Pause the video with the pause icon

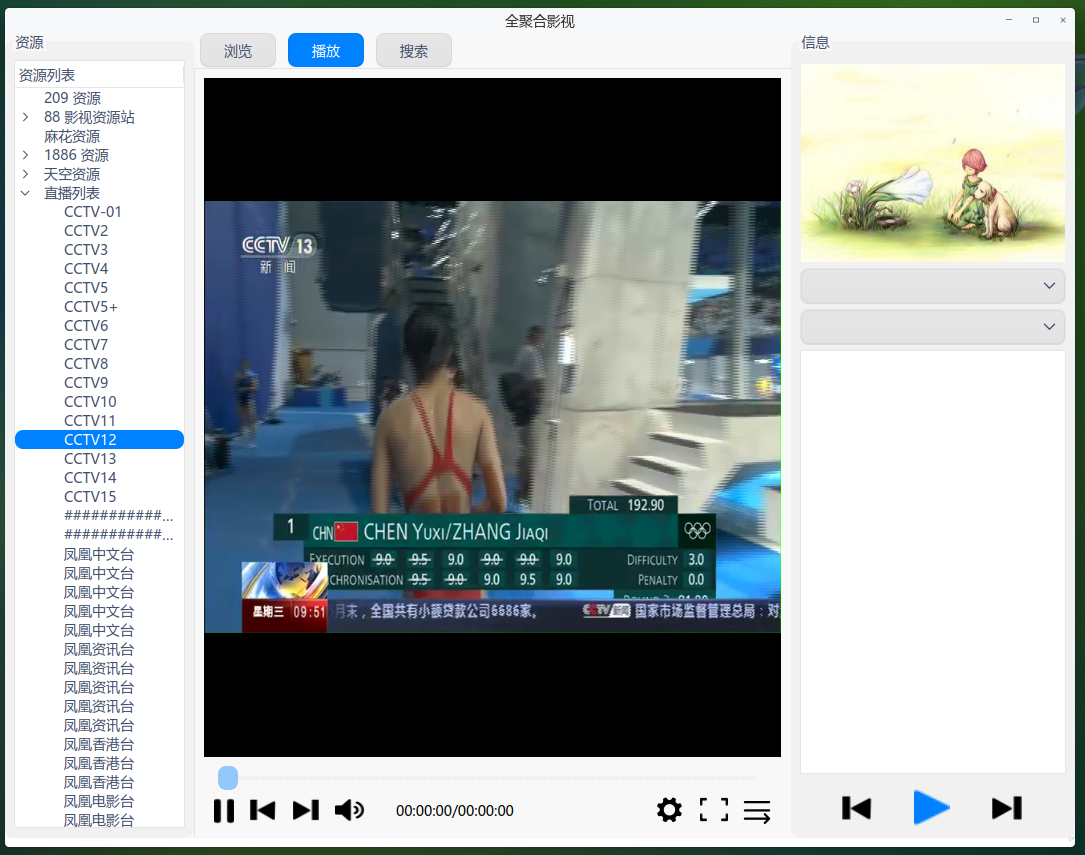point(224,810)
